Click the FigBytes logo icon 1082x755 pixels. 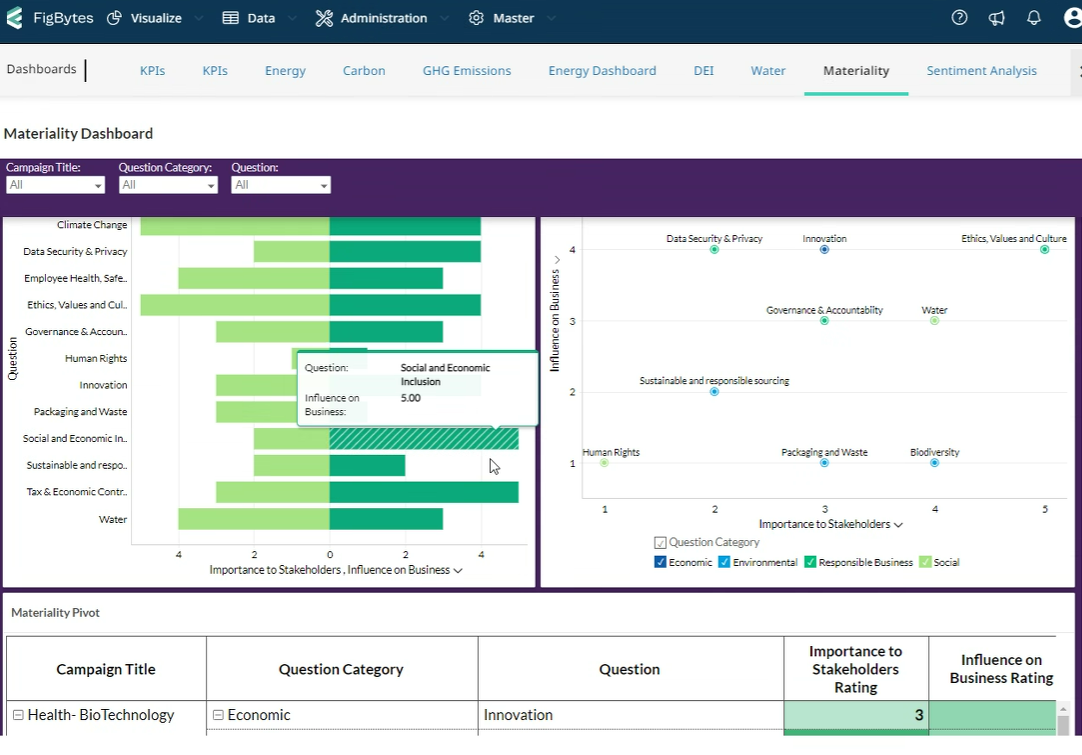pos(14,18)
